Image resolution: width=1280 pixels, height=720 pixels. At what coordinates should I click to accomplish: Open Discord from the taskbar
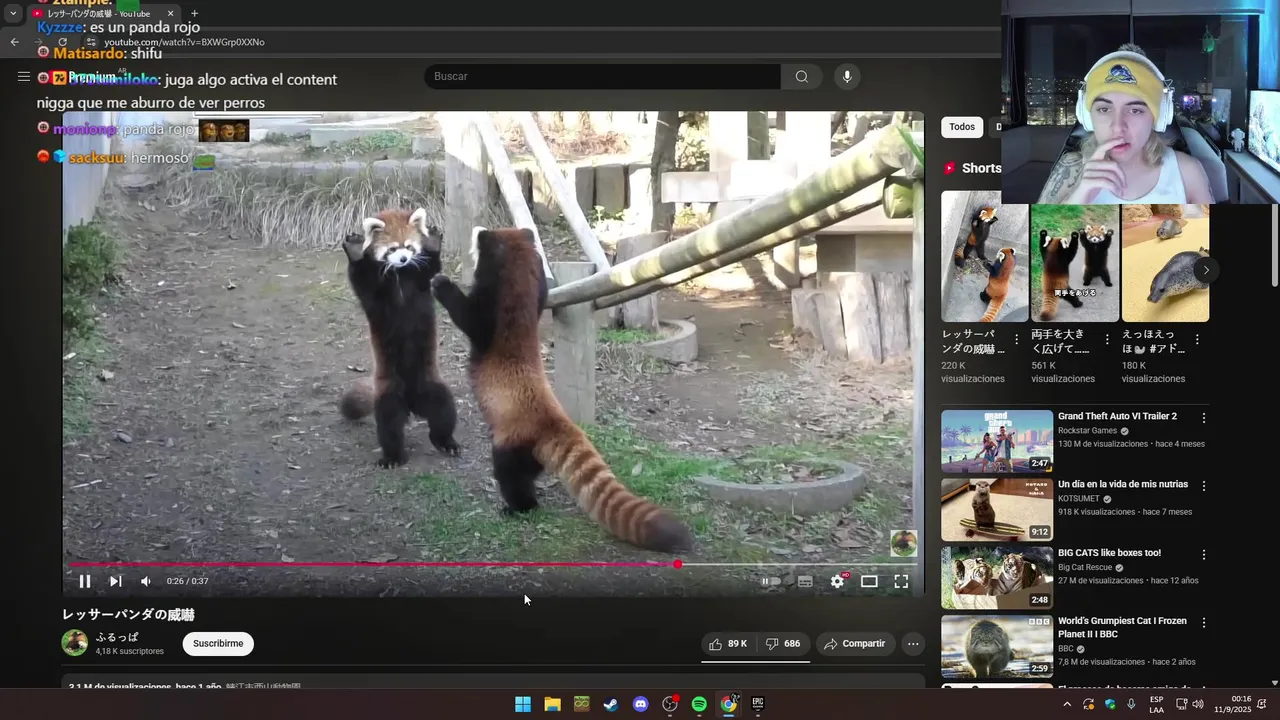641,704
